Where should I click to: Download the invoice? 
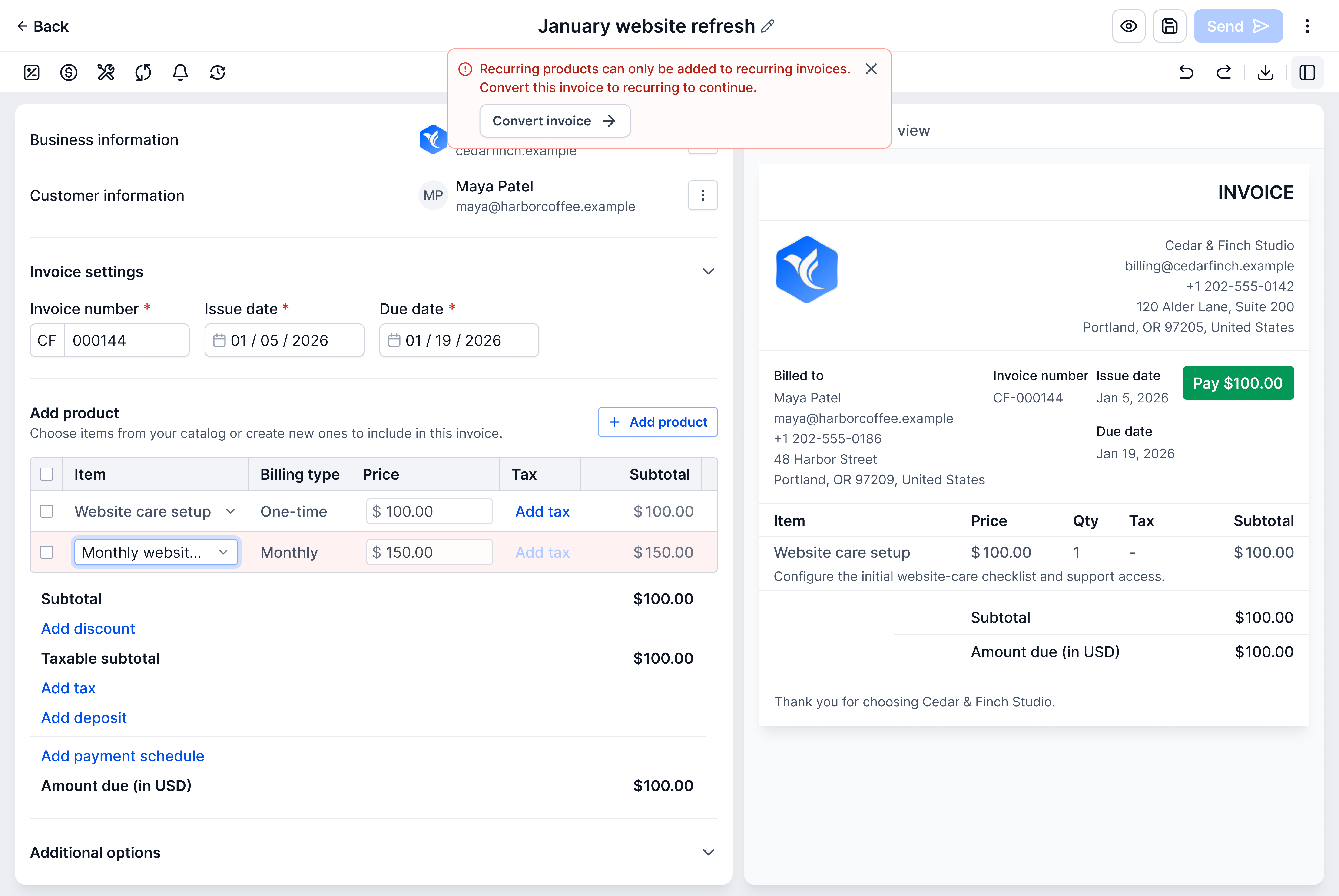click(1265, 72)
